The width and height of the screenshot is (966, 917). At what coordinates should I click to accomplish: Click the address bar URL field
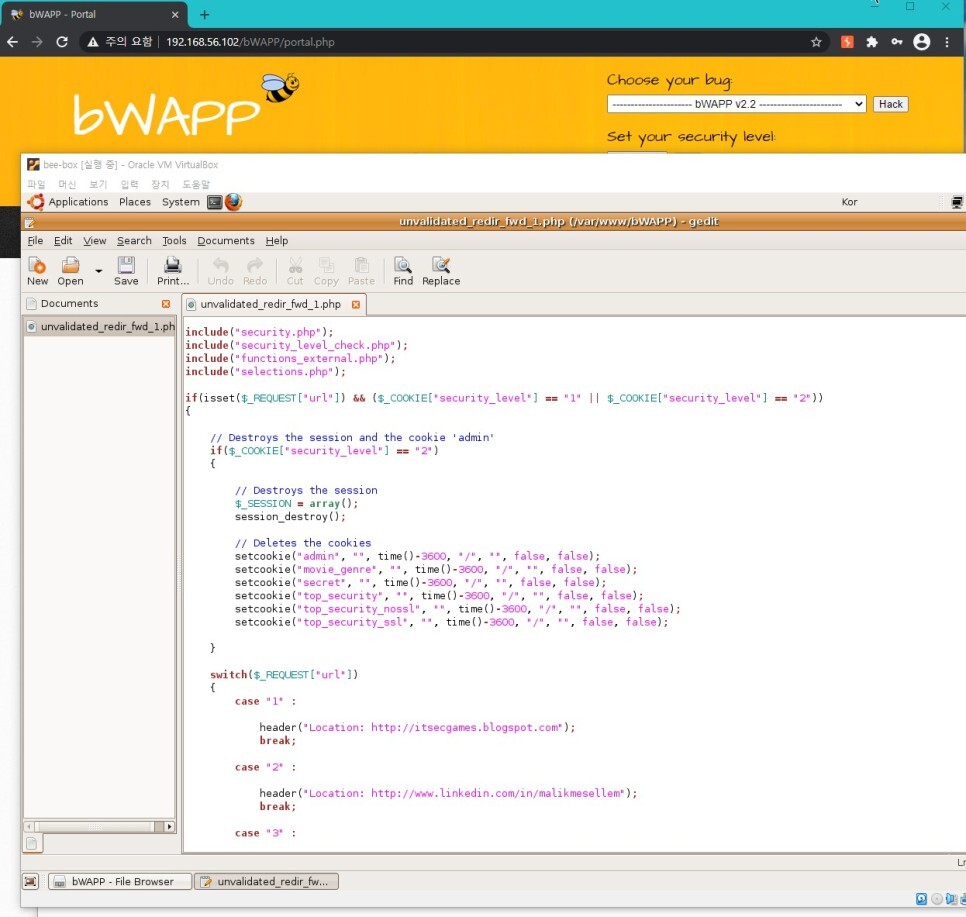click(x=456, y=42)
